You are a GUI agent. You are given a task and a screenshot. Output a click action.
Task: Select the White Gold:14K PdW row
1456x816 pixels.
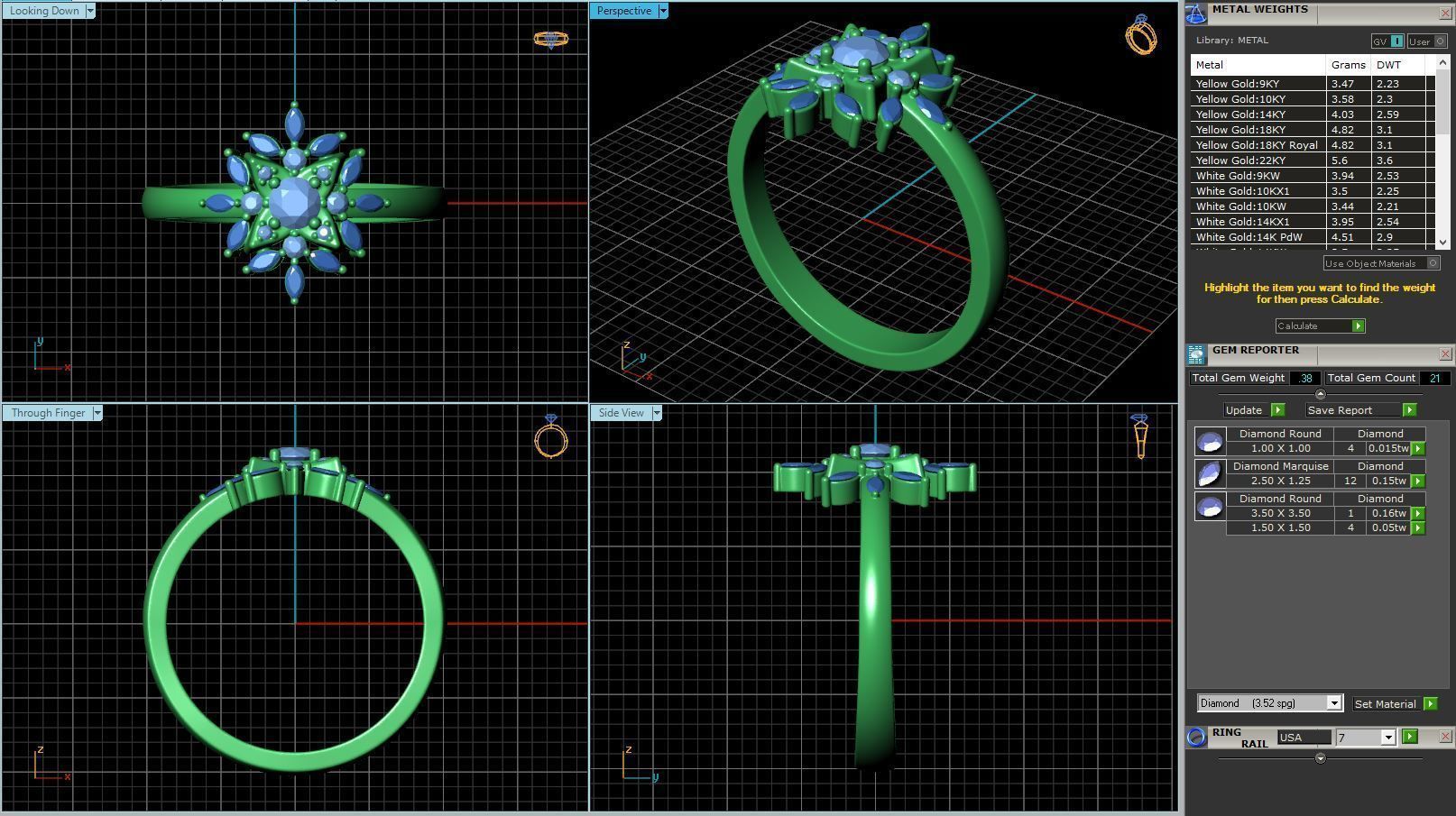tap(1313, 237)
